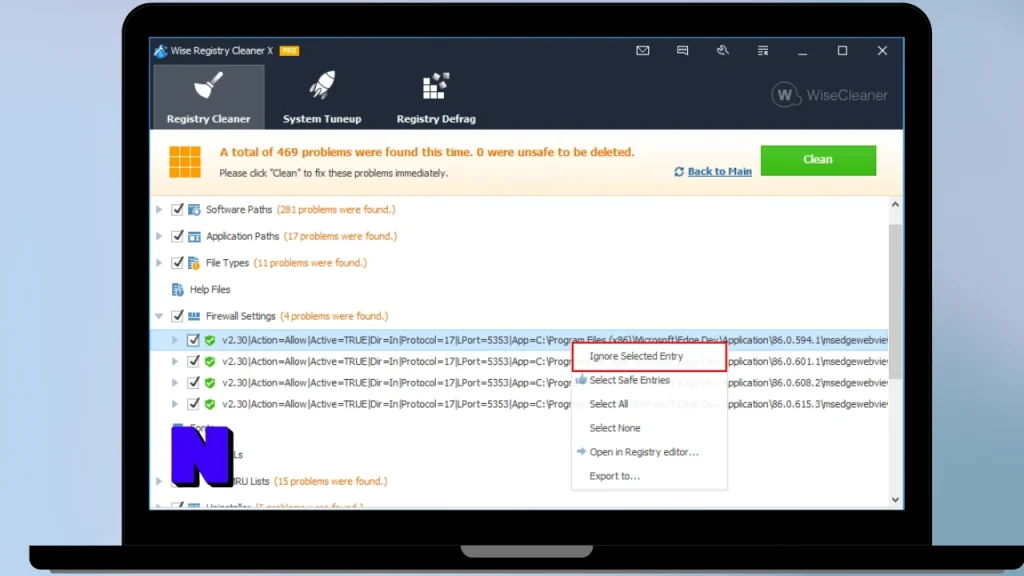The height and width of the screenshot is (576, 1024).
Task: Uncheck the 86.0.615.3 firewall entry checkbox
Action: [x=193, y=404]
